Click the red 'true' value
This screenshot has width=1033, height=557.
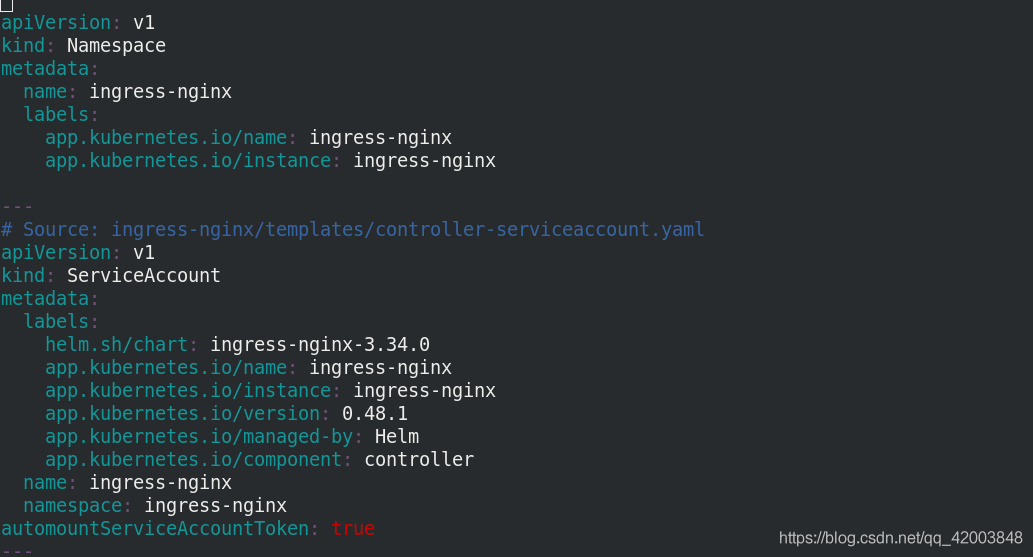tap(353, 529)
